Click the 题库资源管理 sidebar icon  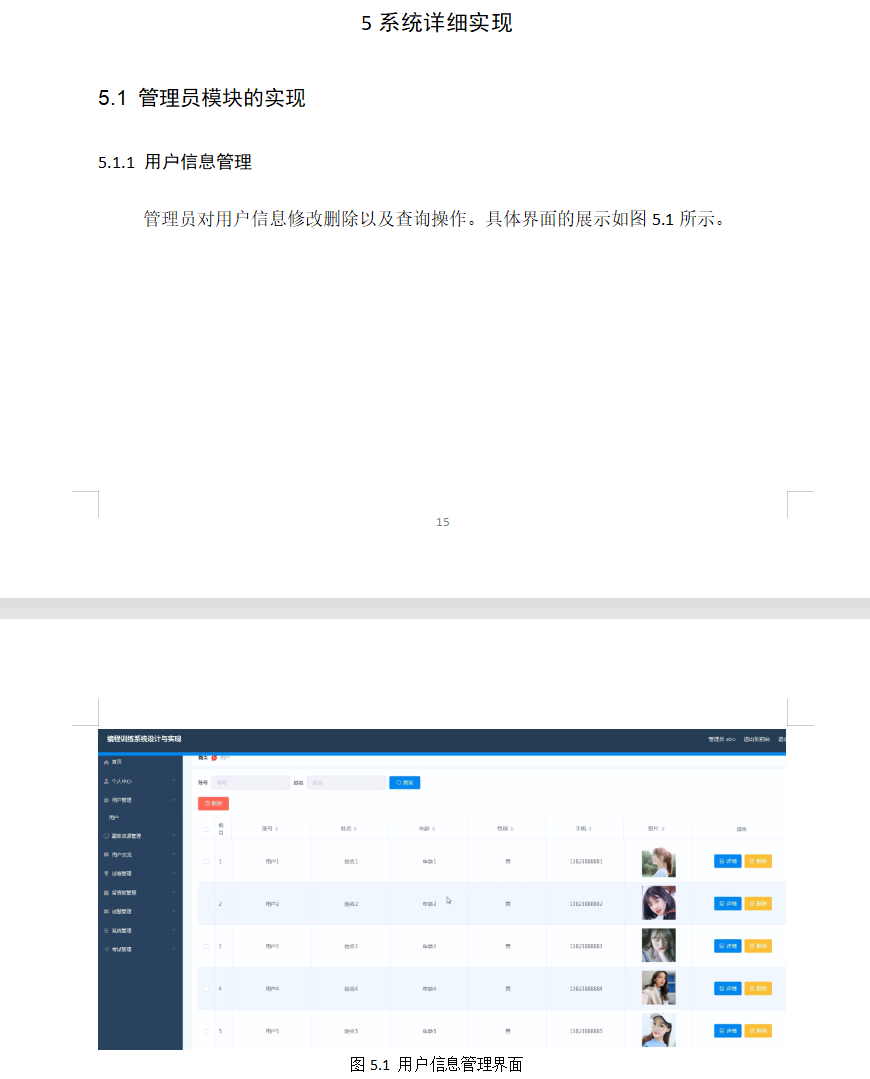[106, 836]
